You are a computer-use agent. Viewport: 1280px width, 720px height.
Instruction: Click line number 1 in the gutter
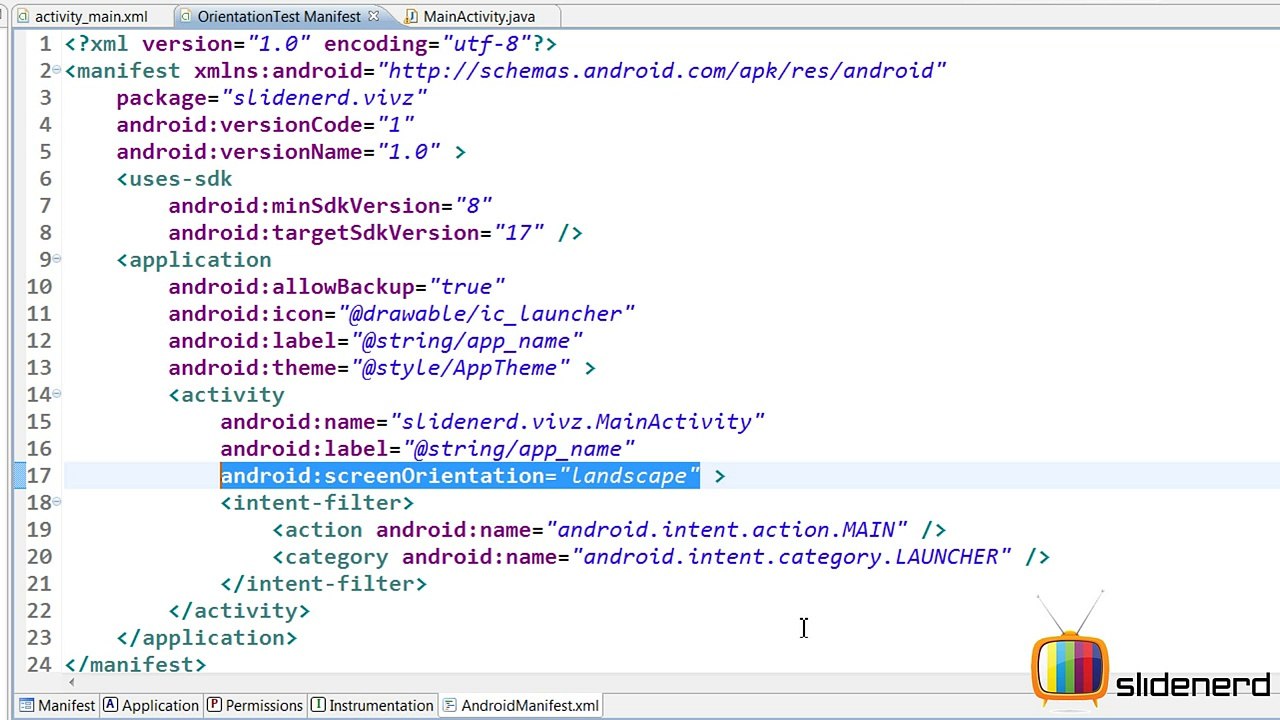(x=45, y=44)
